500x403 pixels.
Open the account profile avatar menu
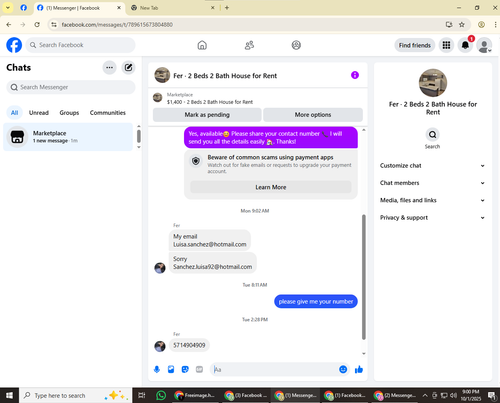tap(484, 45)
